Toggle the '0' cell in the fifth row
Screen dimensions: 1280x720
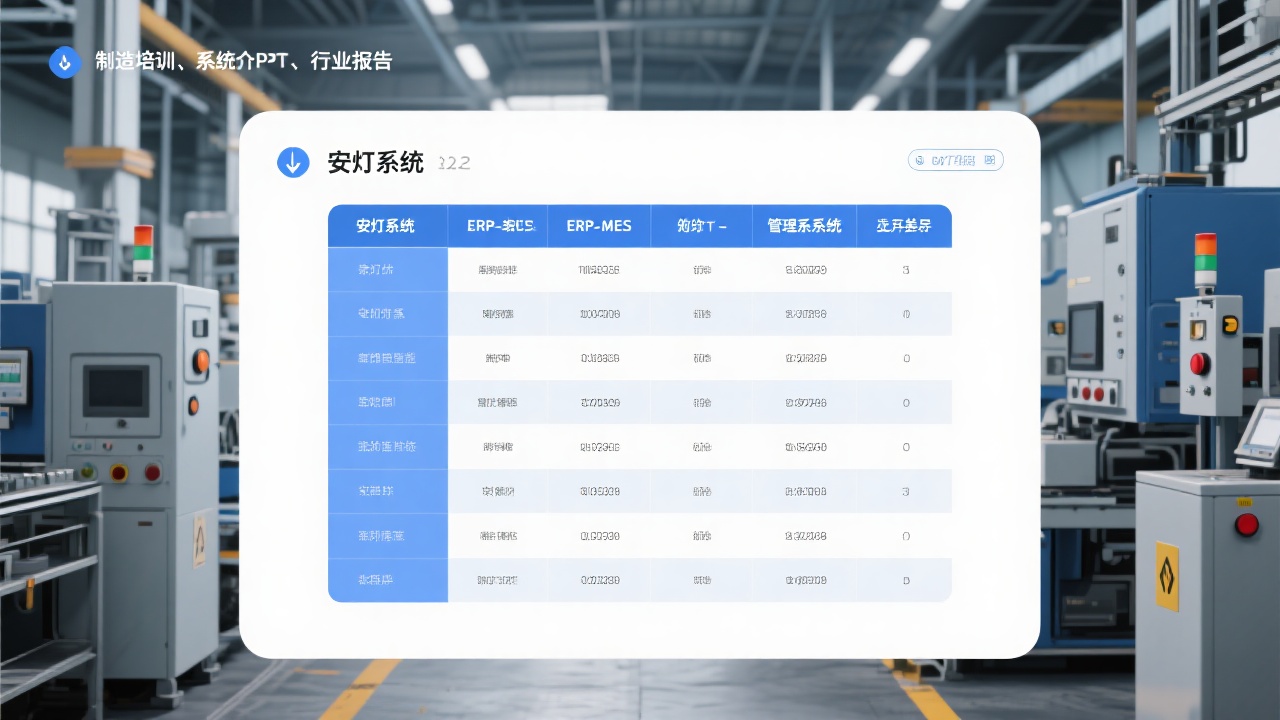click(904, 447)
